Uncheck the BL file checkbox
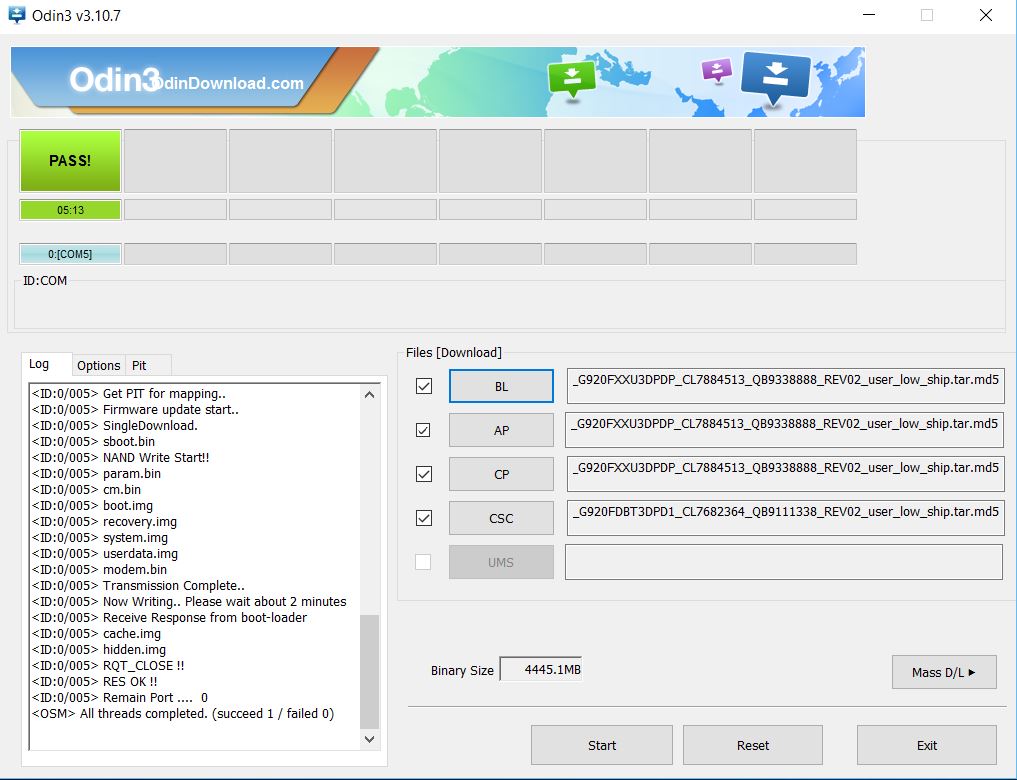 click(424, 386)
